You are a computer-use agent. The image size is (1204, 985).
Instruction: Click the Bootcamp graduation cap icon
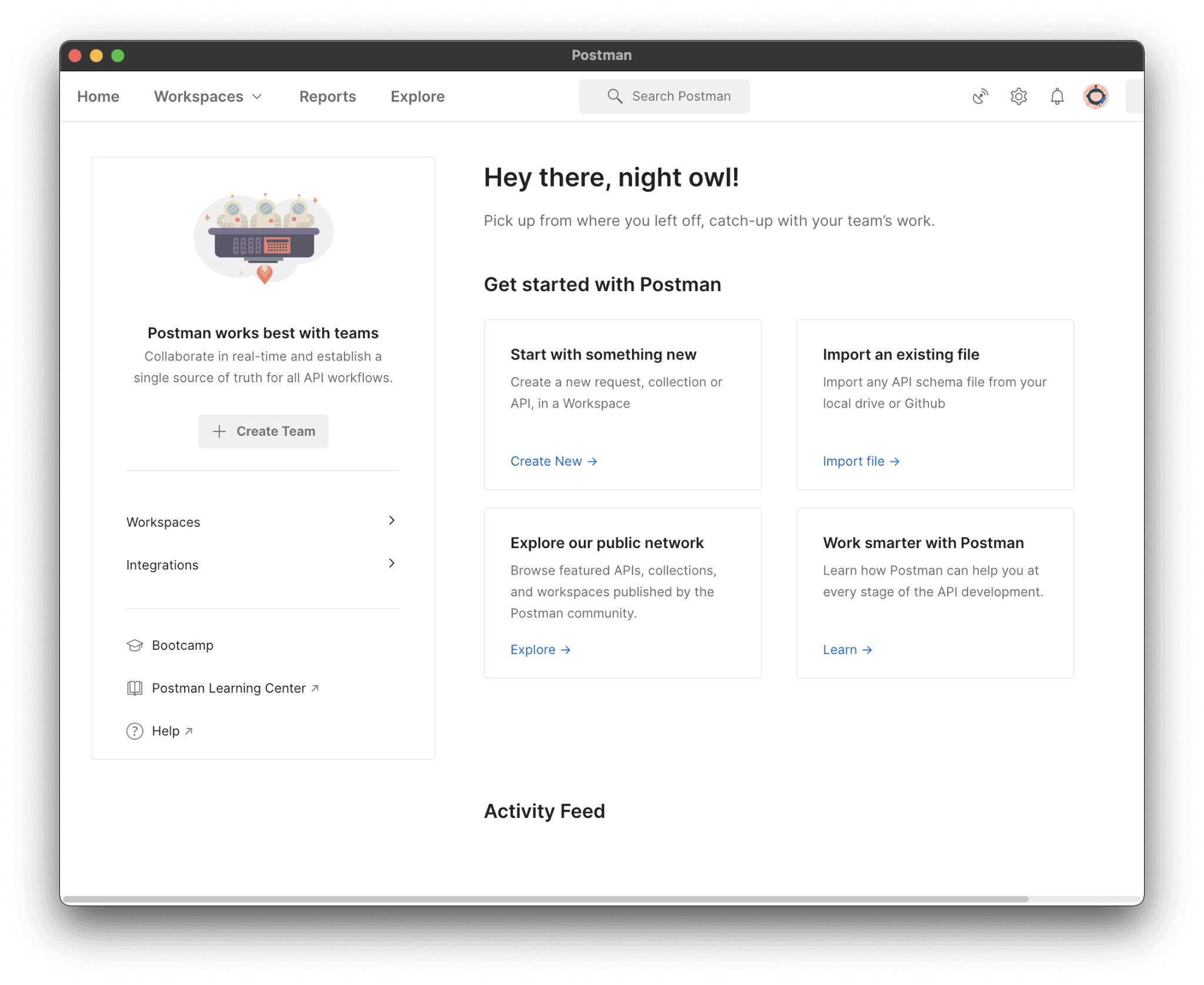tap(135, 646)
